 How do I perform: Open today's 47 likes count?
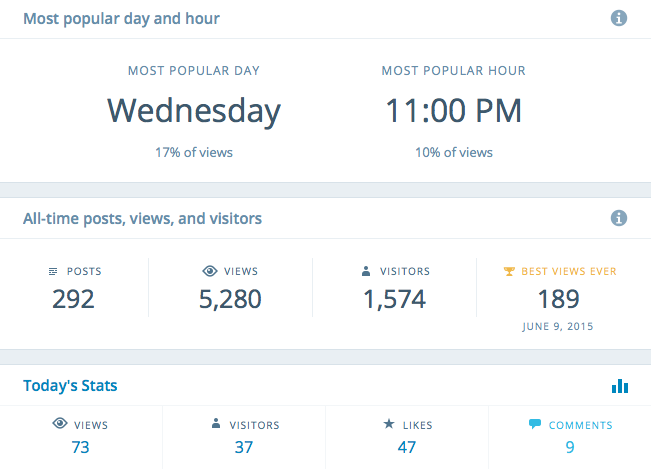[x=407, y=447]
